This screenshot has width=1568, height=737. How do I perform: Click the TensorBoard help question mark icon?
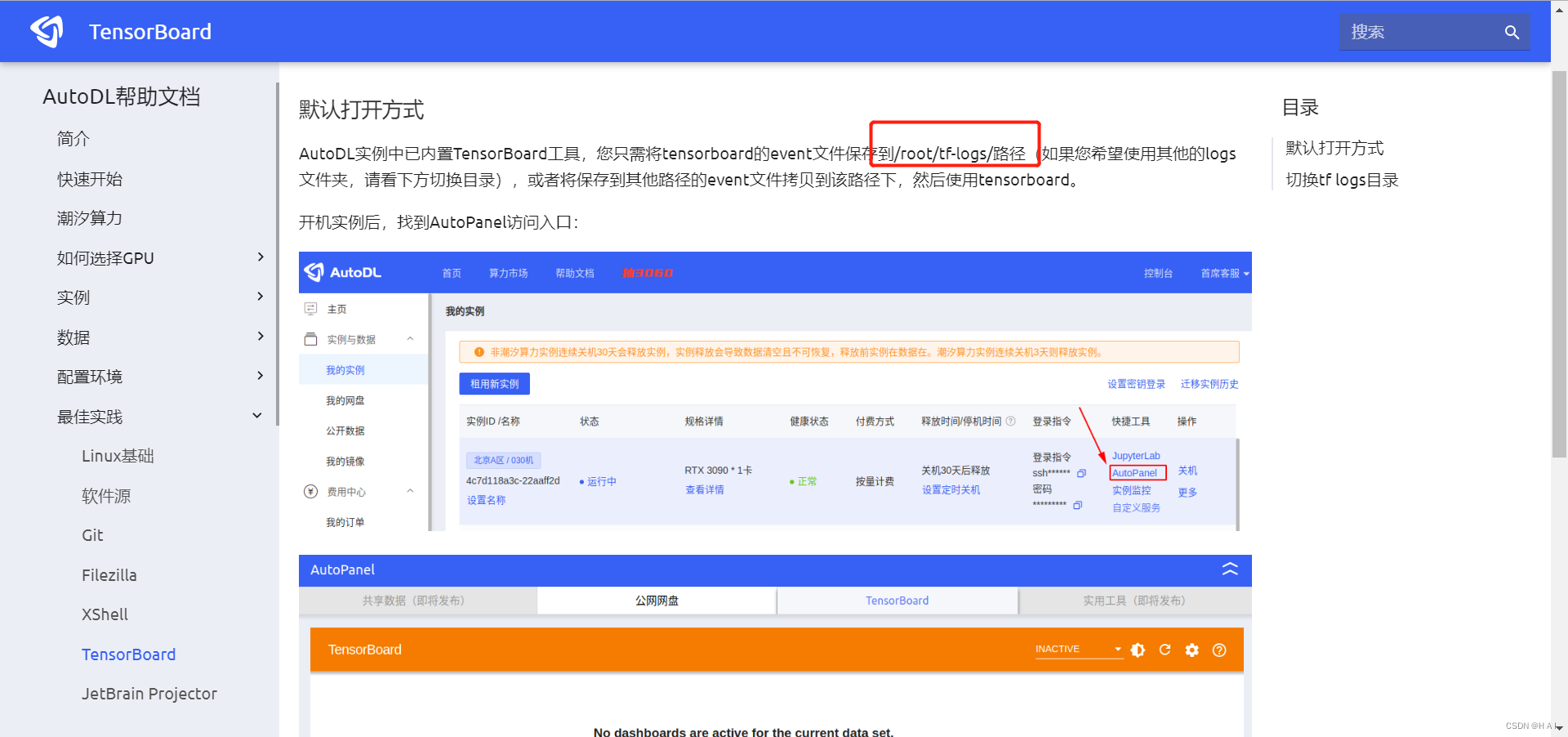click(x=1219, y=650)
